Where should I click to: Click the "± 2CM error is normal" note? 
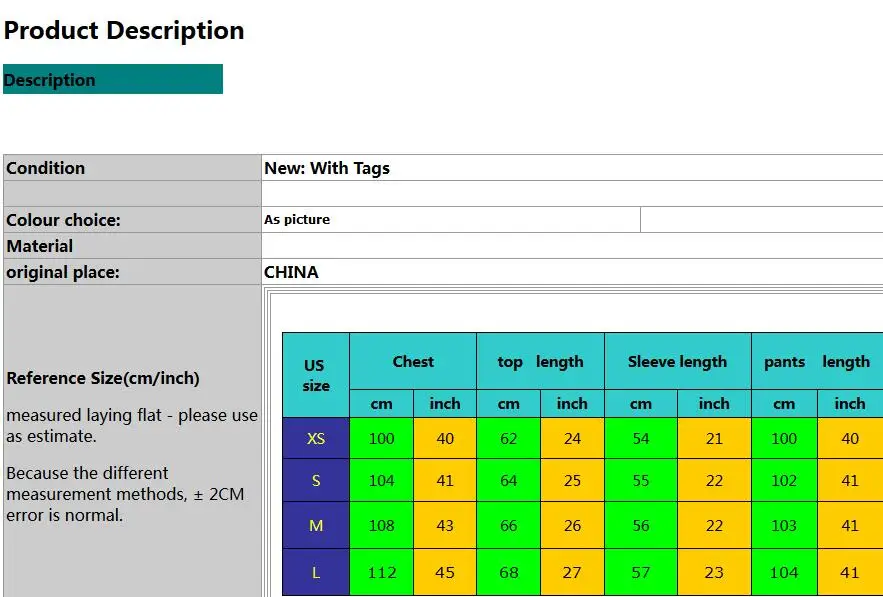[125, 505]
